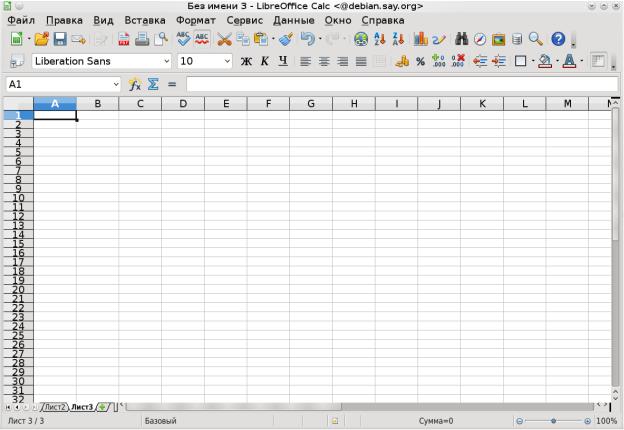Center cell text horizontally

324,61
